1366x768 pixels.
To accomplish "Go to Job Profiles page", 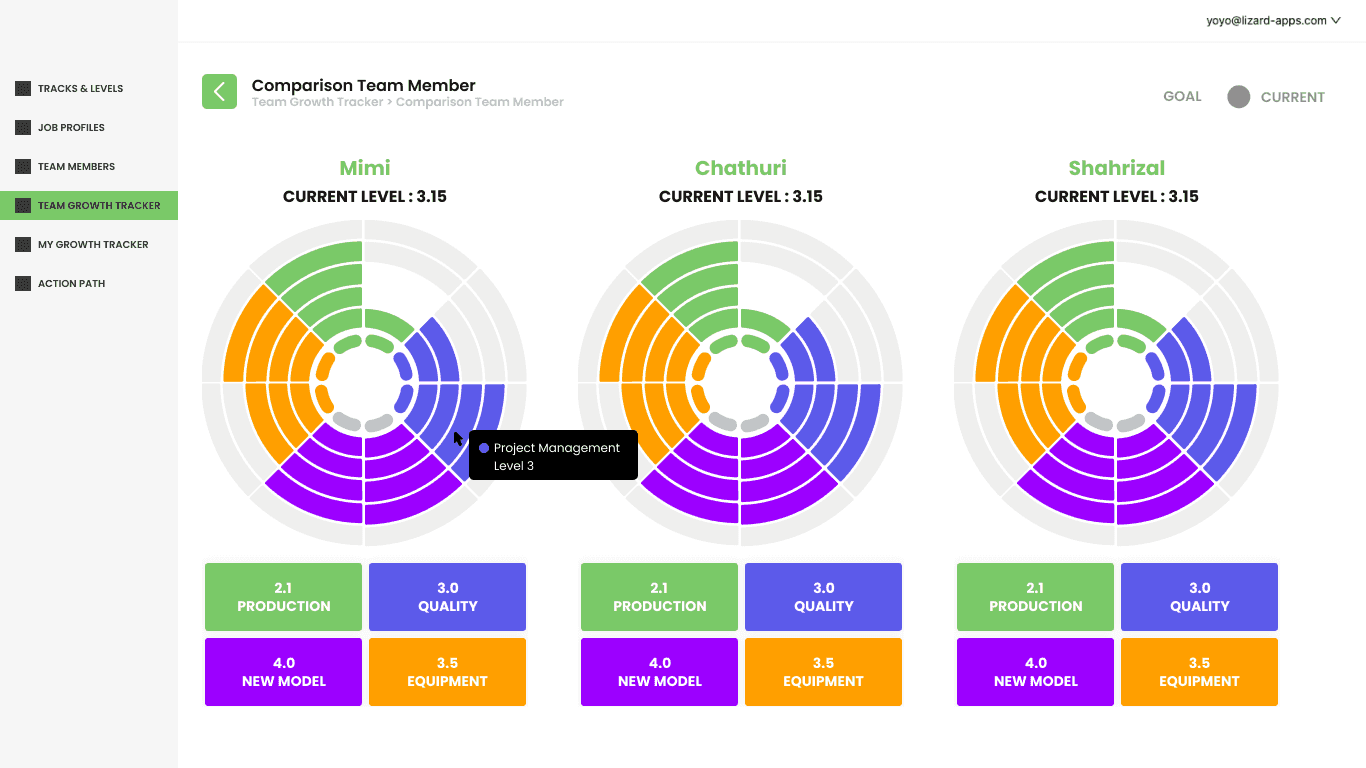I will click(x=71, y=127).
